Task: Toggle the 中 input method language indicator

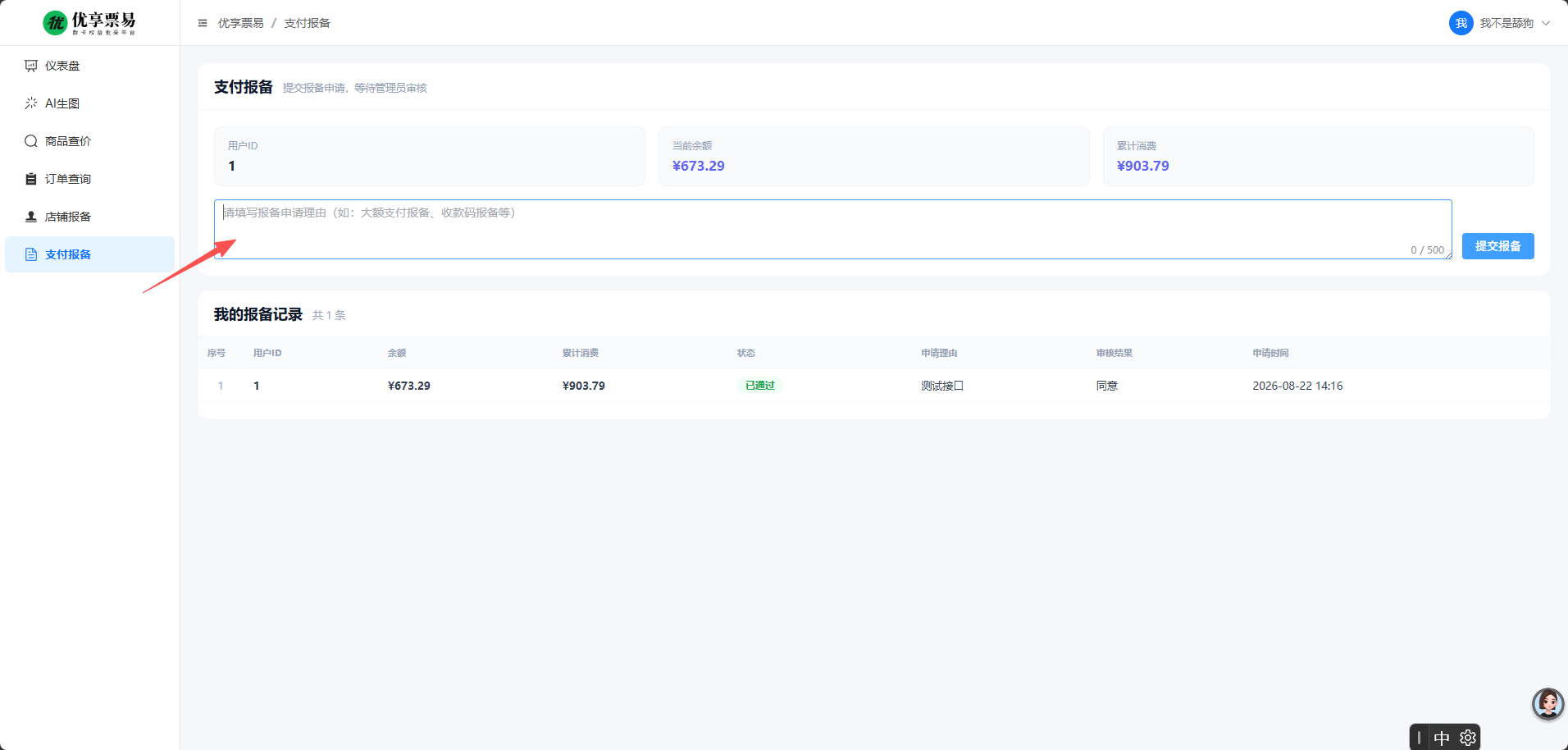Action: pos(1442,739)
